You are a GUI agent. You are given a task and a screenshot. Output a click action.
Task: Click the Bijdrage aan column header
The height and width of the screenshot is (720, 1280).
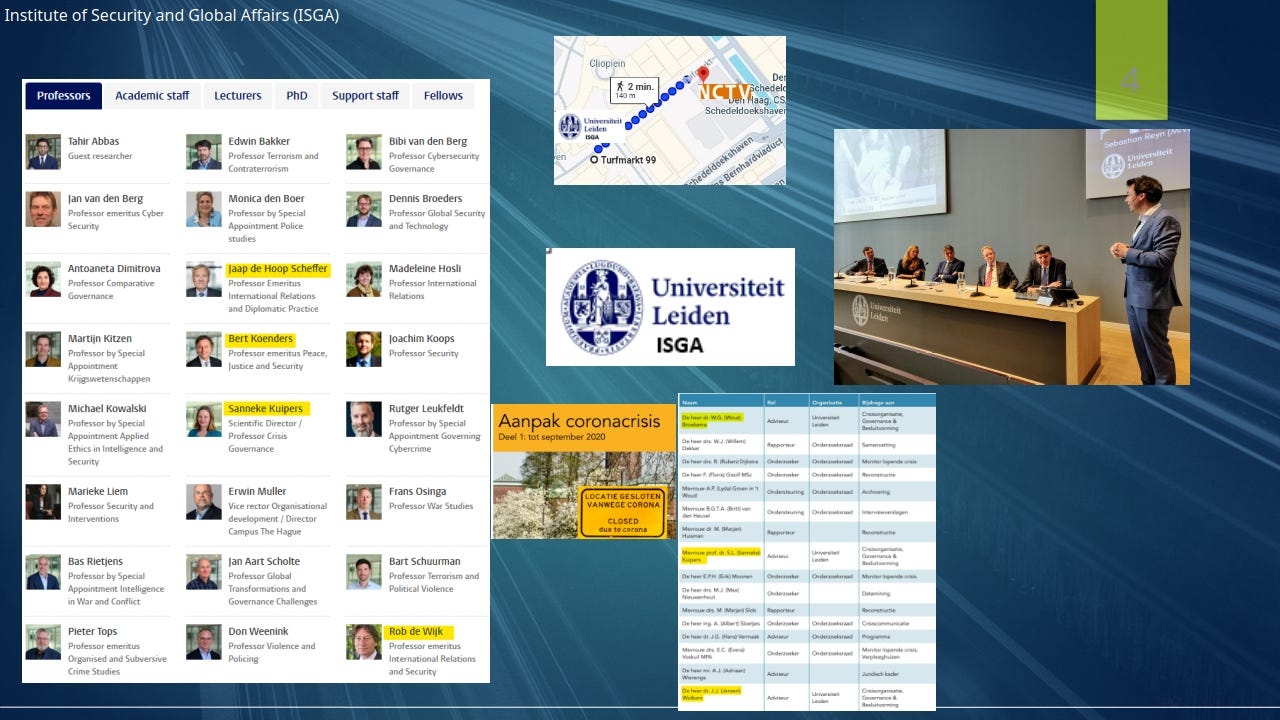coord(878,401)
